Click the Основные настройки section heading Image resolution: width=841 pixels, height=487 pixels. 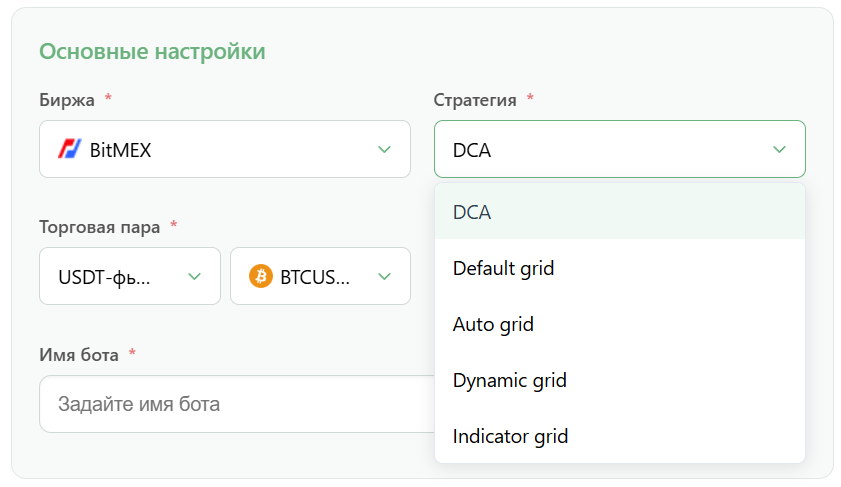click(152, 51)
